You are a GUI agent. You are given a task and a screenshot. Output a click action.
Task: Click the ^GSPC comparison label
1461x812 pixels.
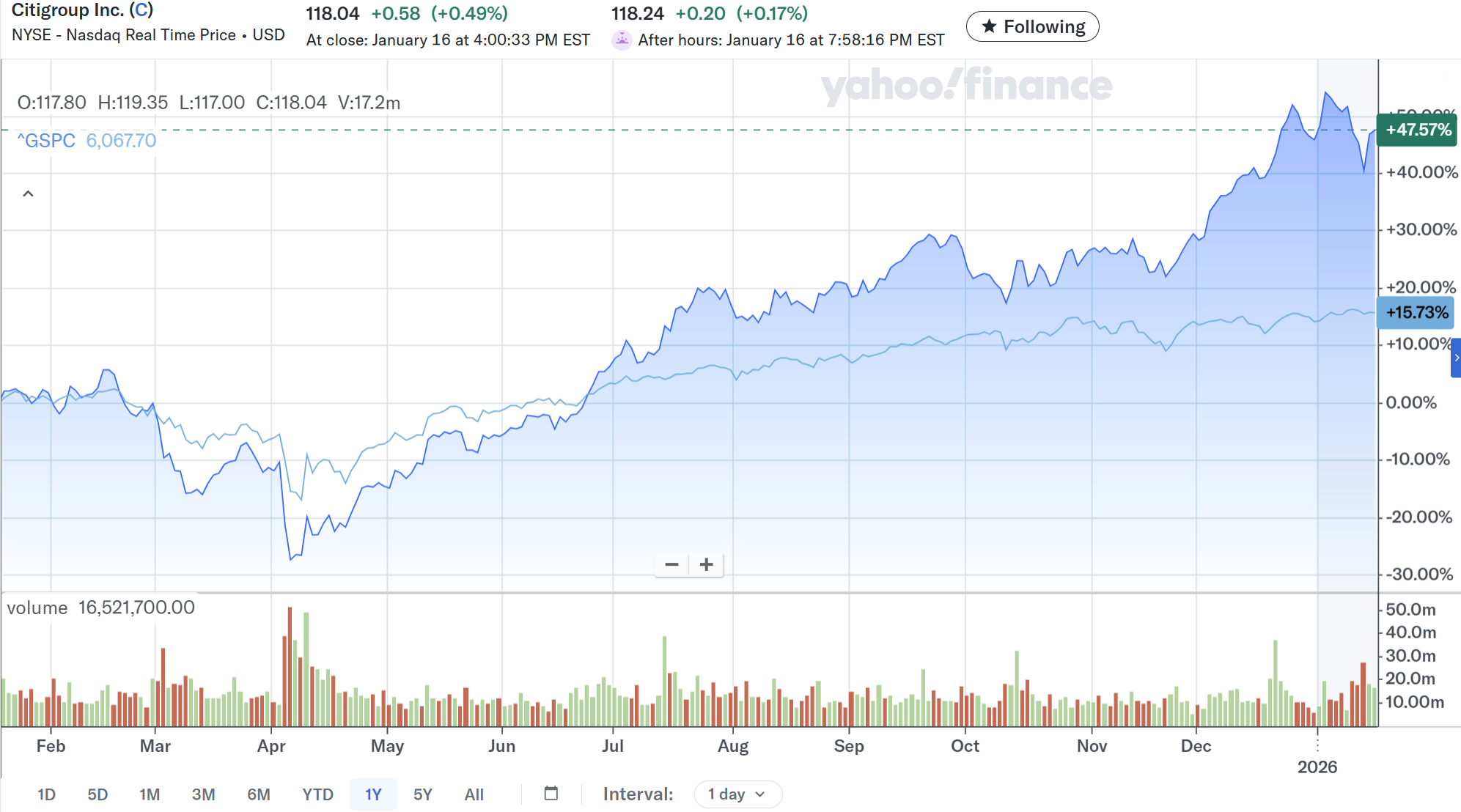pos(46,141)
